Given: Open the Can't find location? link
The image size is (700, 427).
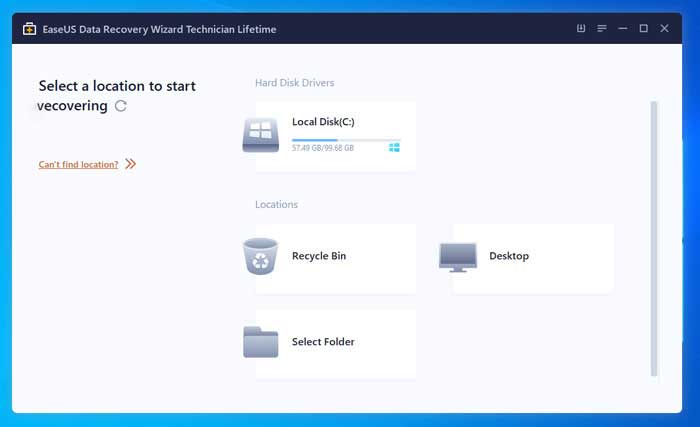Looking at the screenshot, I should [79, 164].
